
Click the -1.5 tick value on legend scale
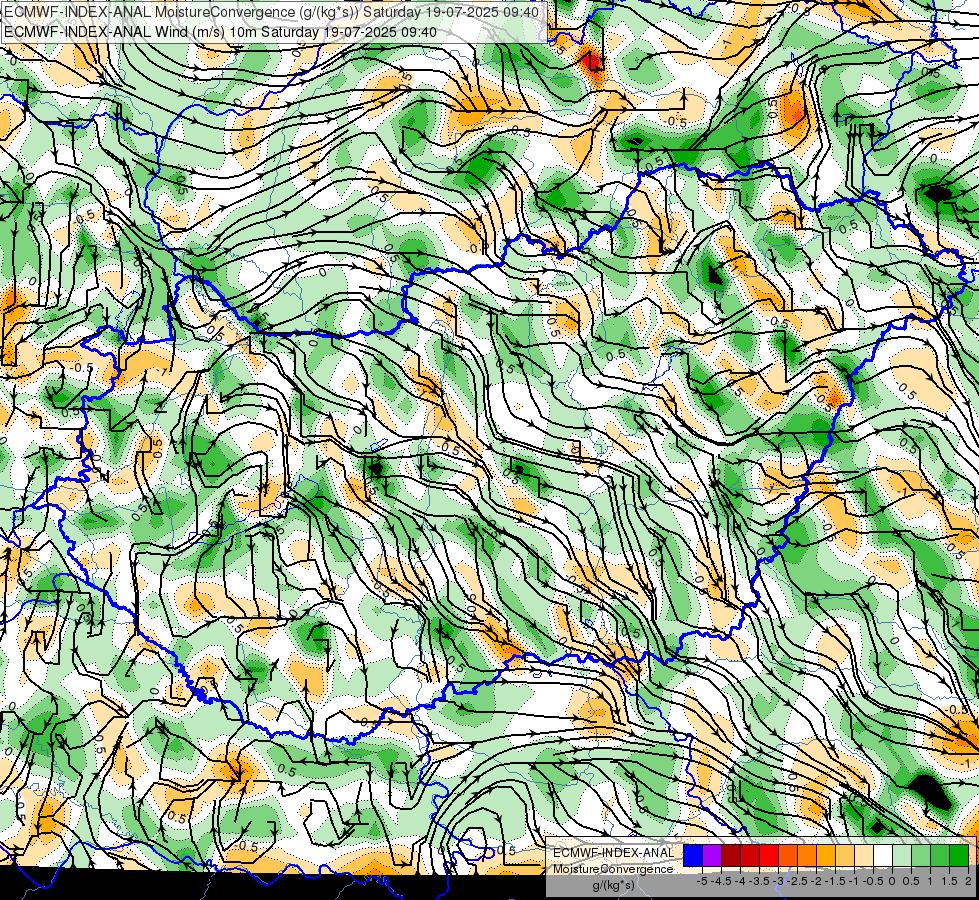835,881
